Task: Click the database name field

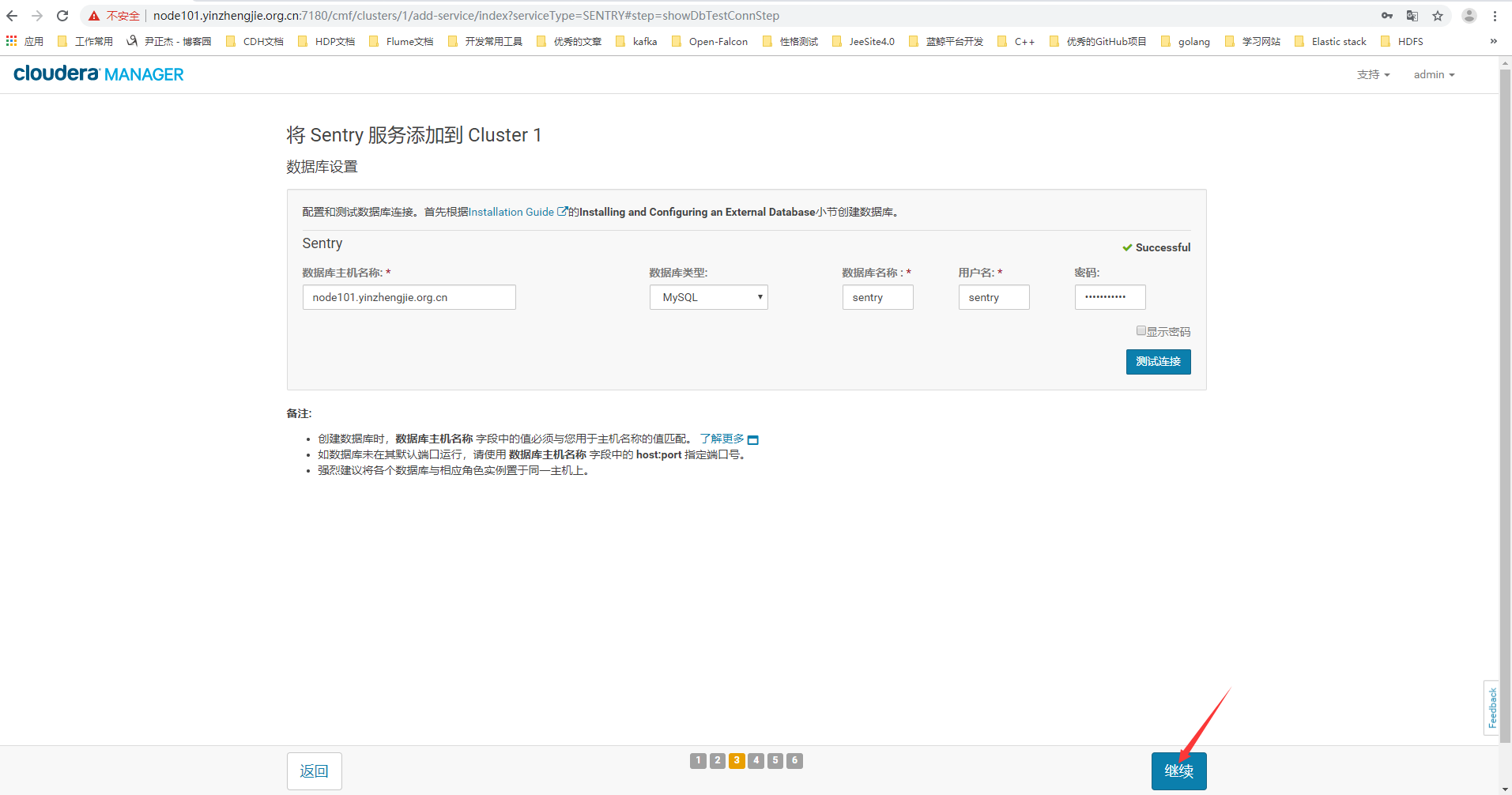Action: 877,297
